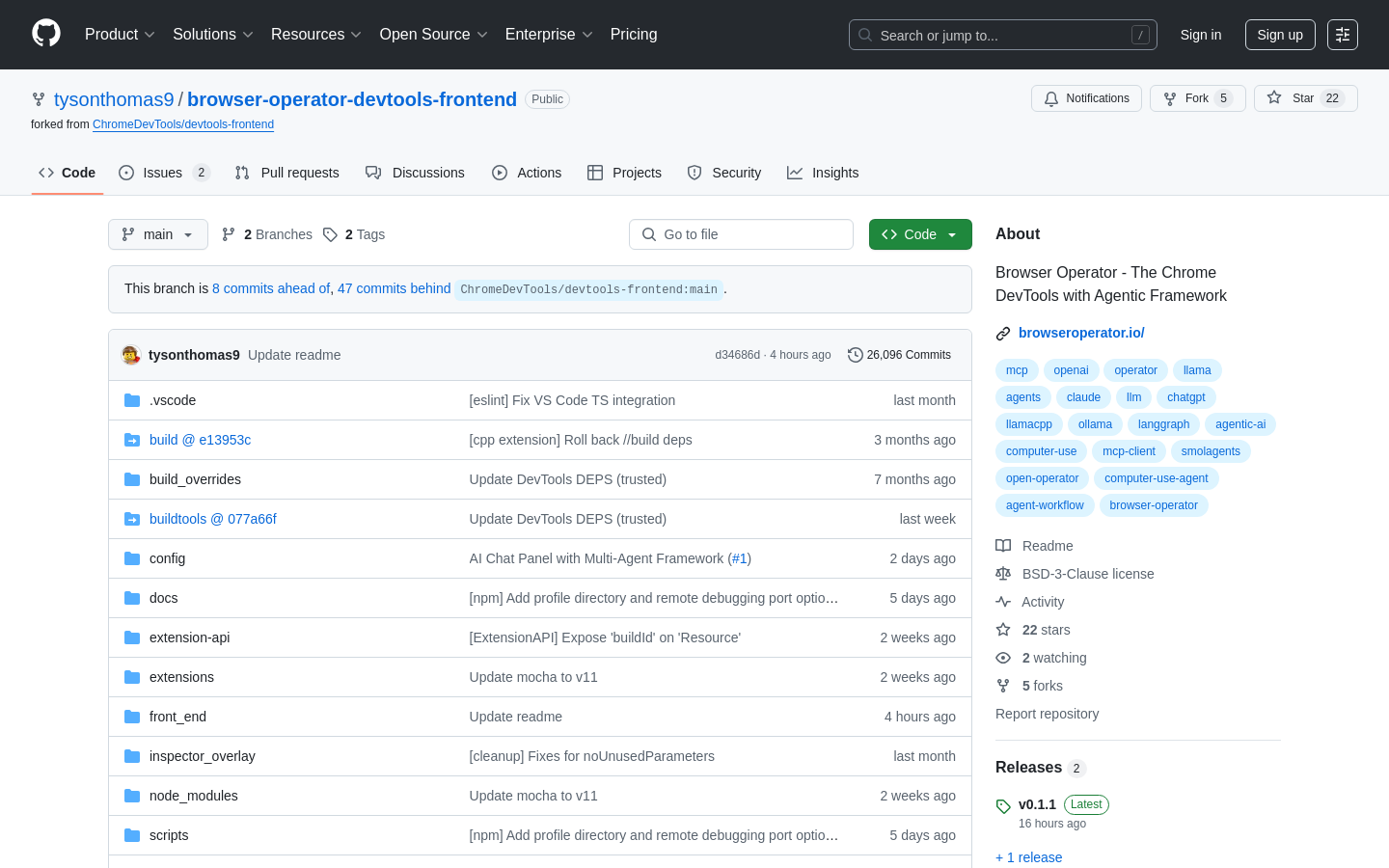1389x868 pixels.
Task: Switch to the Discussions tab
Action: pyautogui.click(x=415, y=173)
